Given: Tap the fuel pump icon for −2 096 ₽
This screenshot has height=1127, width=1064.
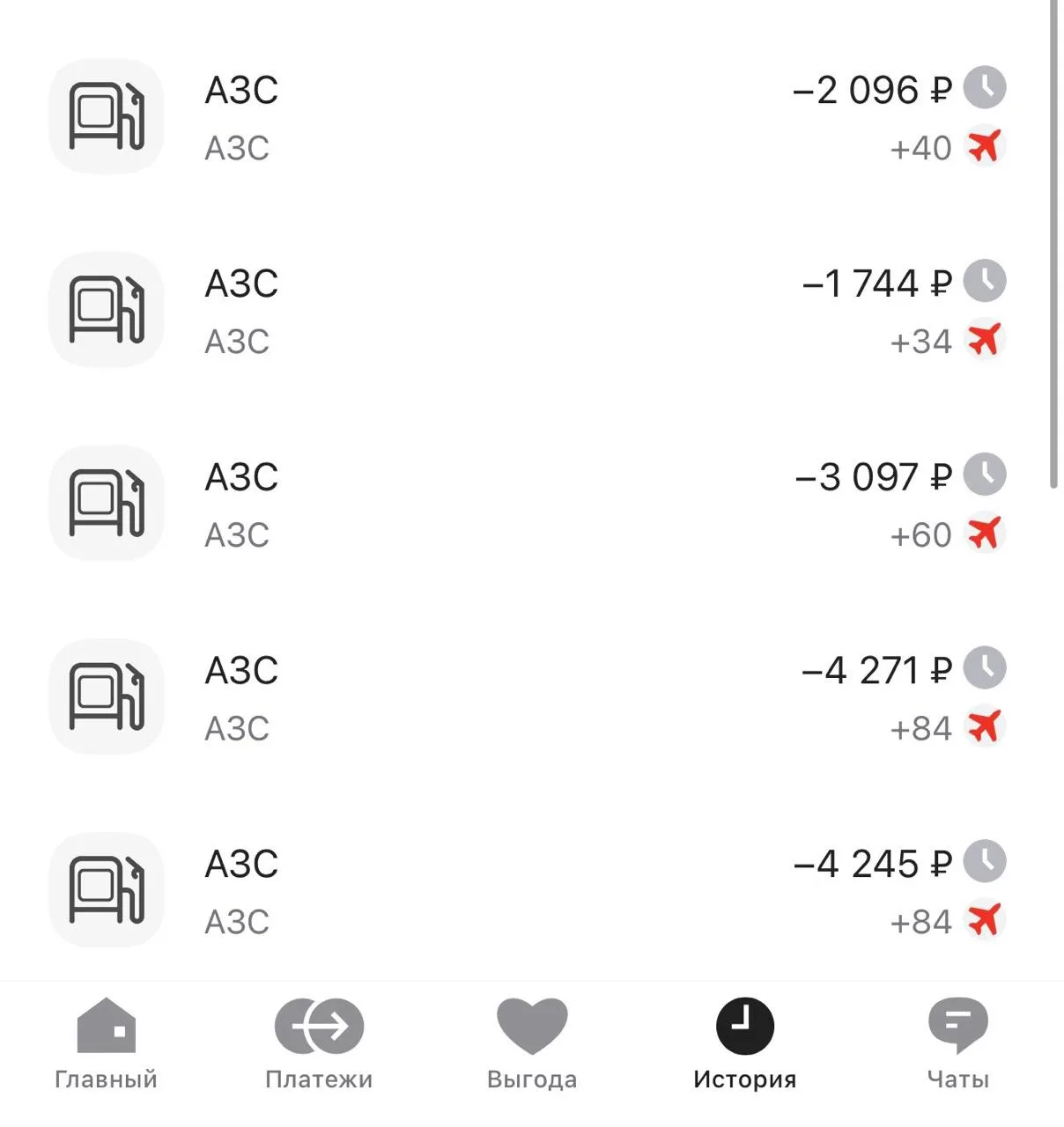Looking at the screenshot, I should 107,116.
